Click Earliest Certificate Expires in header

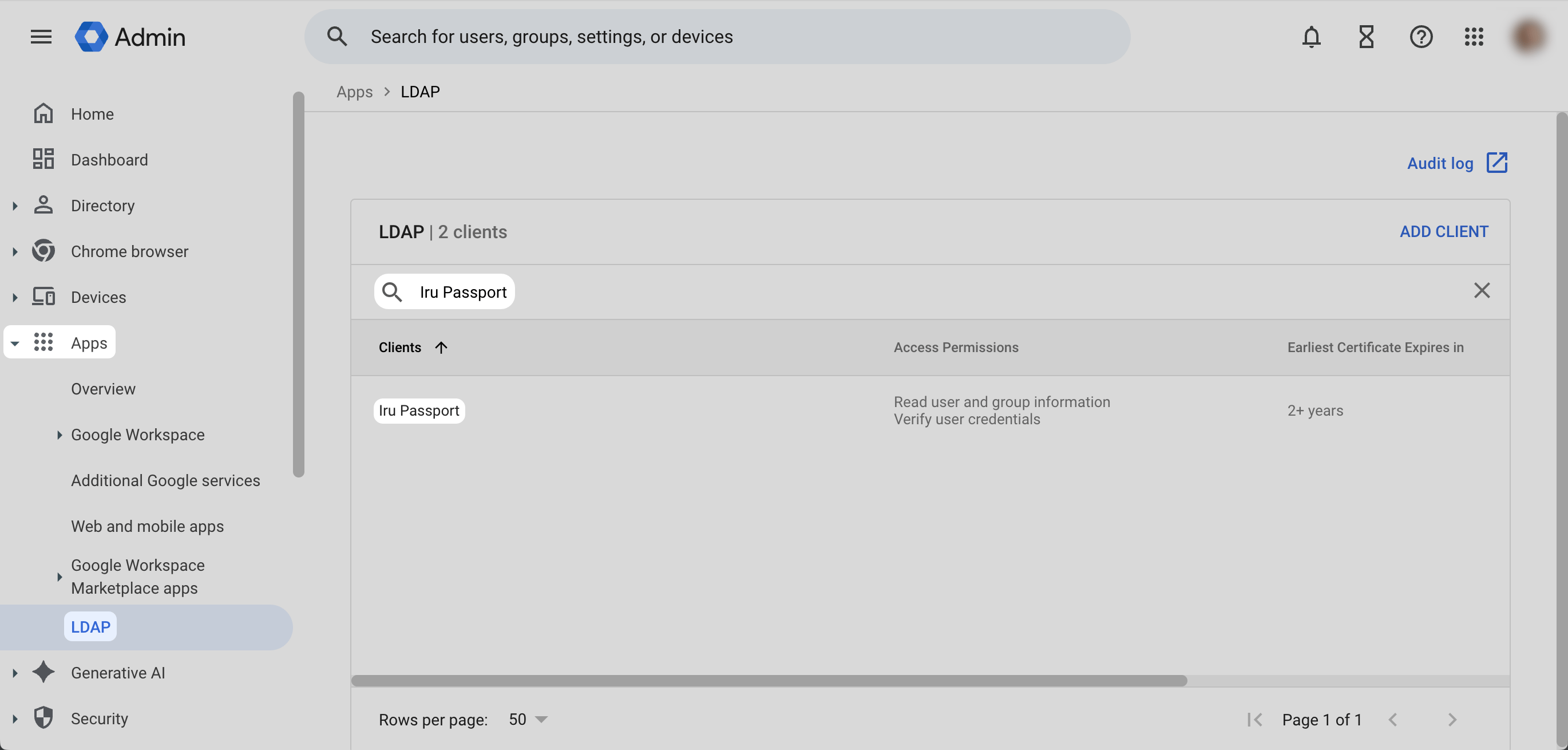1375,347
